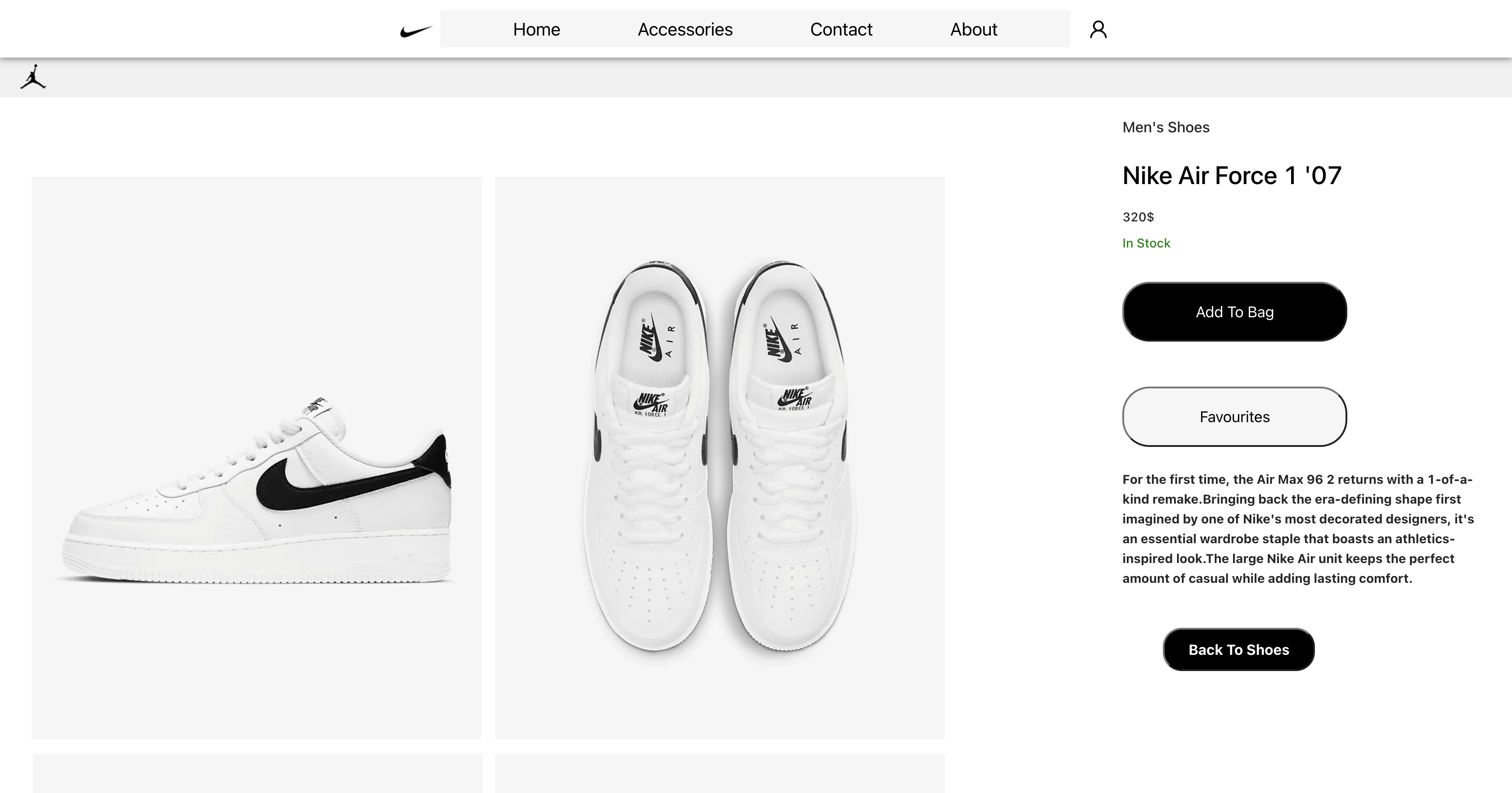View the side-profile sneaker image

click(256, 457)
